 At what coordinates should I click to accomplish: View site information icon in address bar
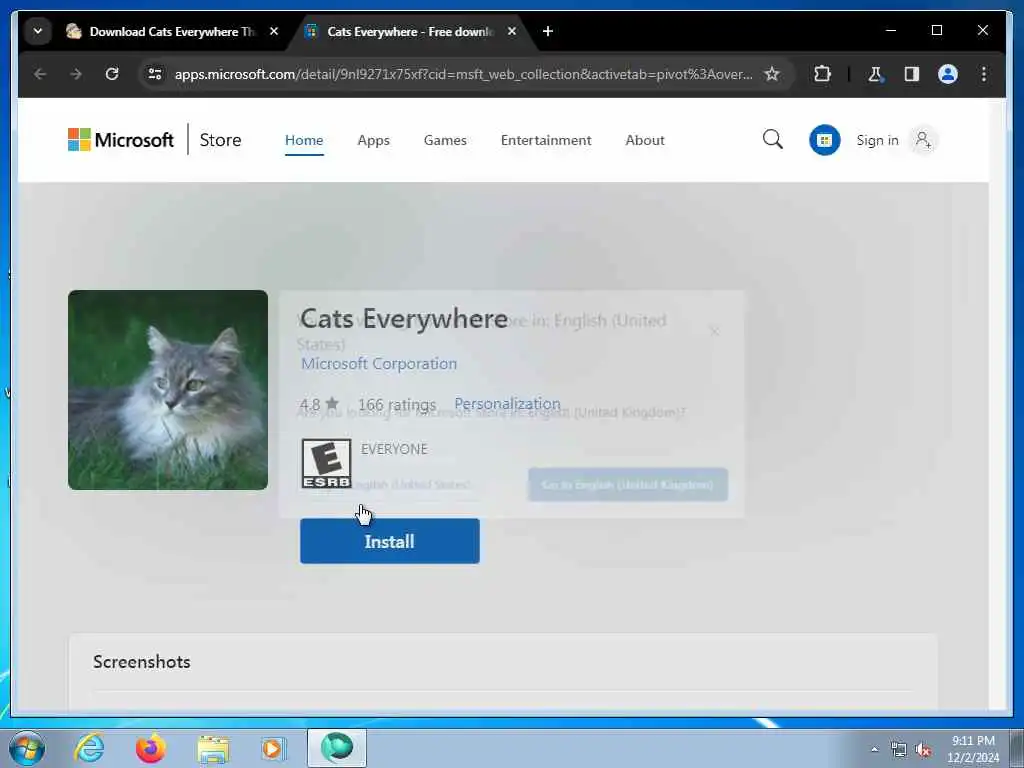(x=155, y=74)
